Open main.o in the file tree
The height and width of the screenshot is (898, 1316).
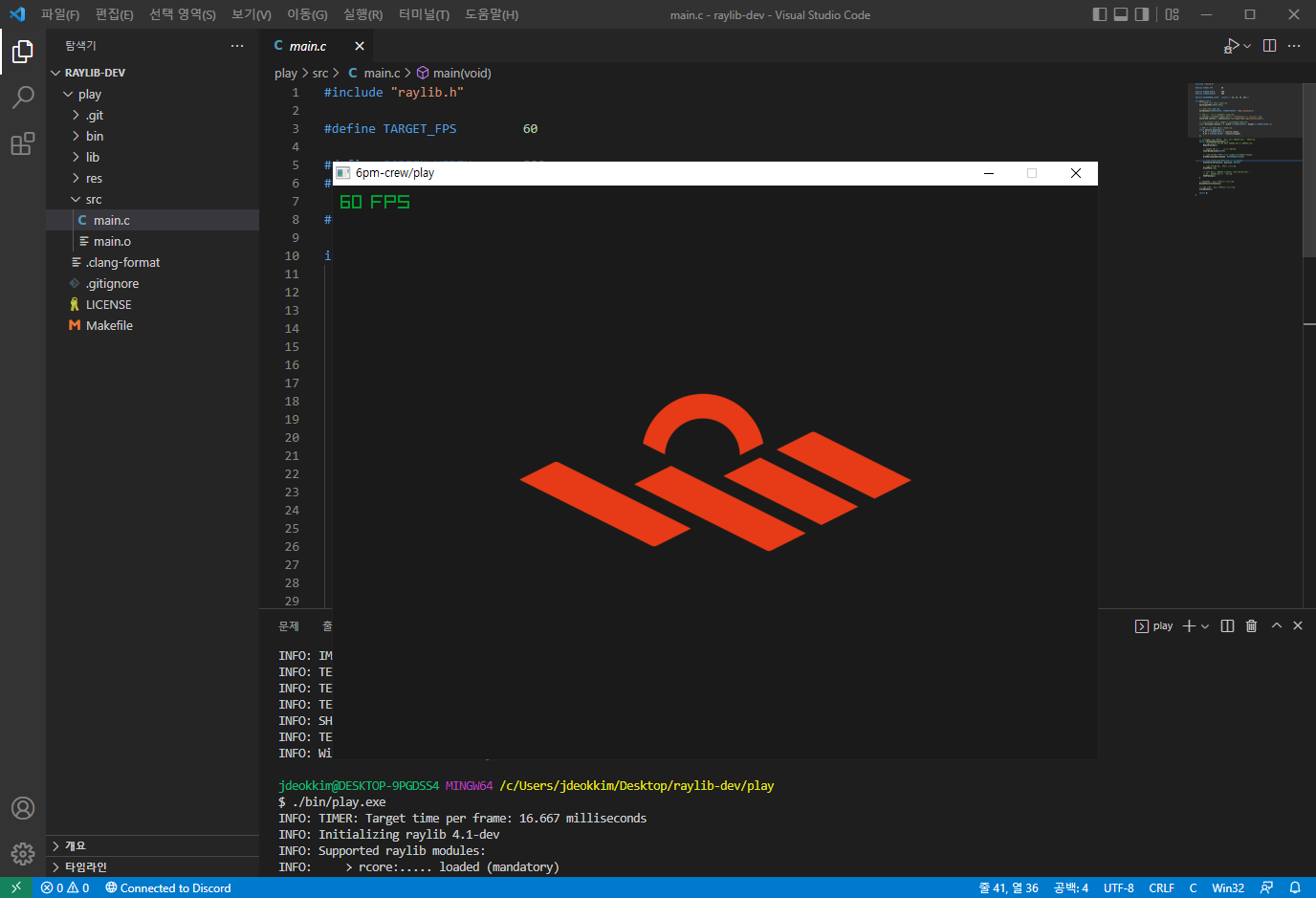click(153, 241)
